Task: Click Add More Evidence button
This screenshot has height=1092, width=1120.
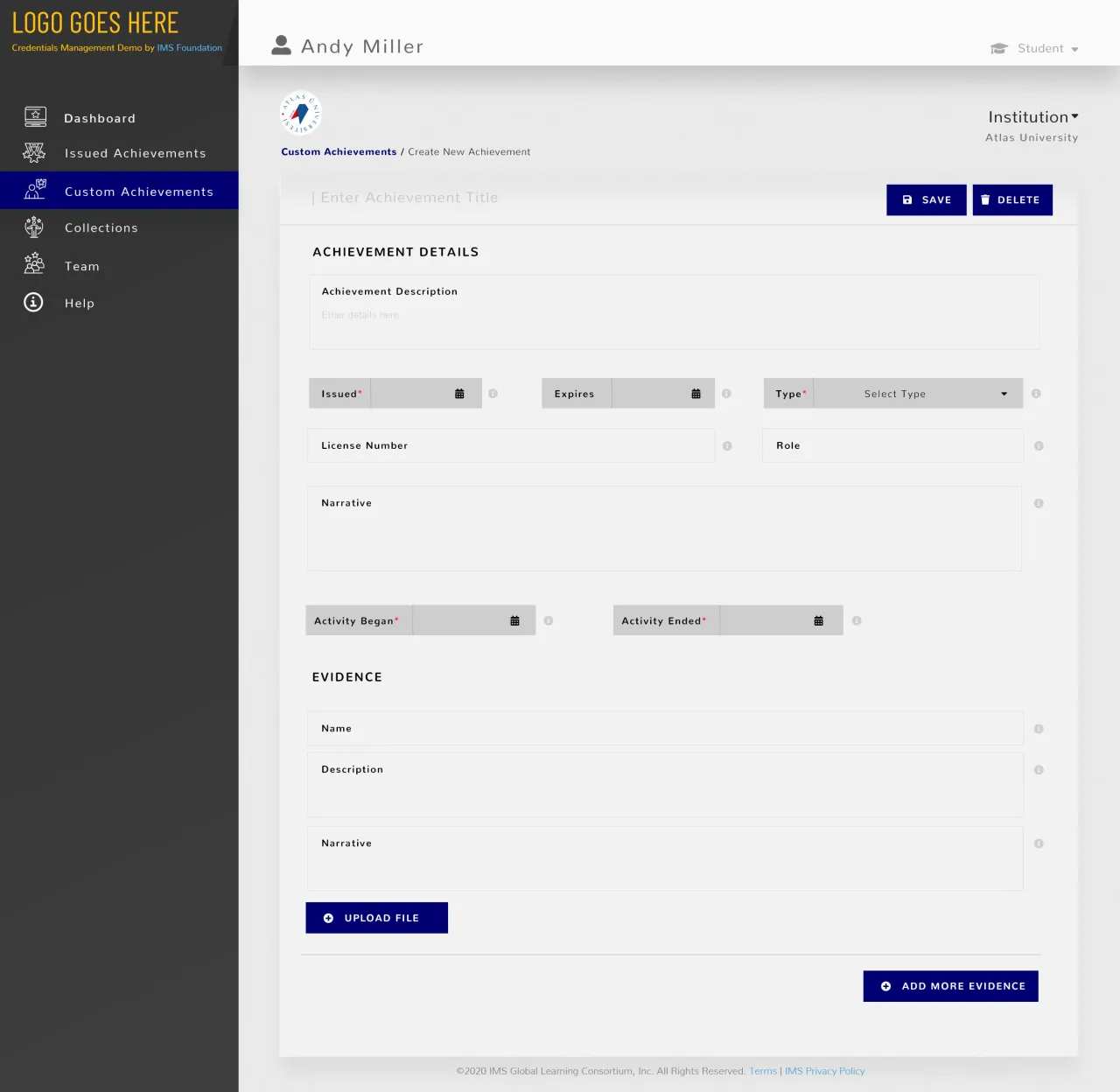Action: tap(951, 986)
